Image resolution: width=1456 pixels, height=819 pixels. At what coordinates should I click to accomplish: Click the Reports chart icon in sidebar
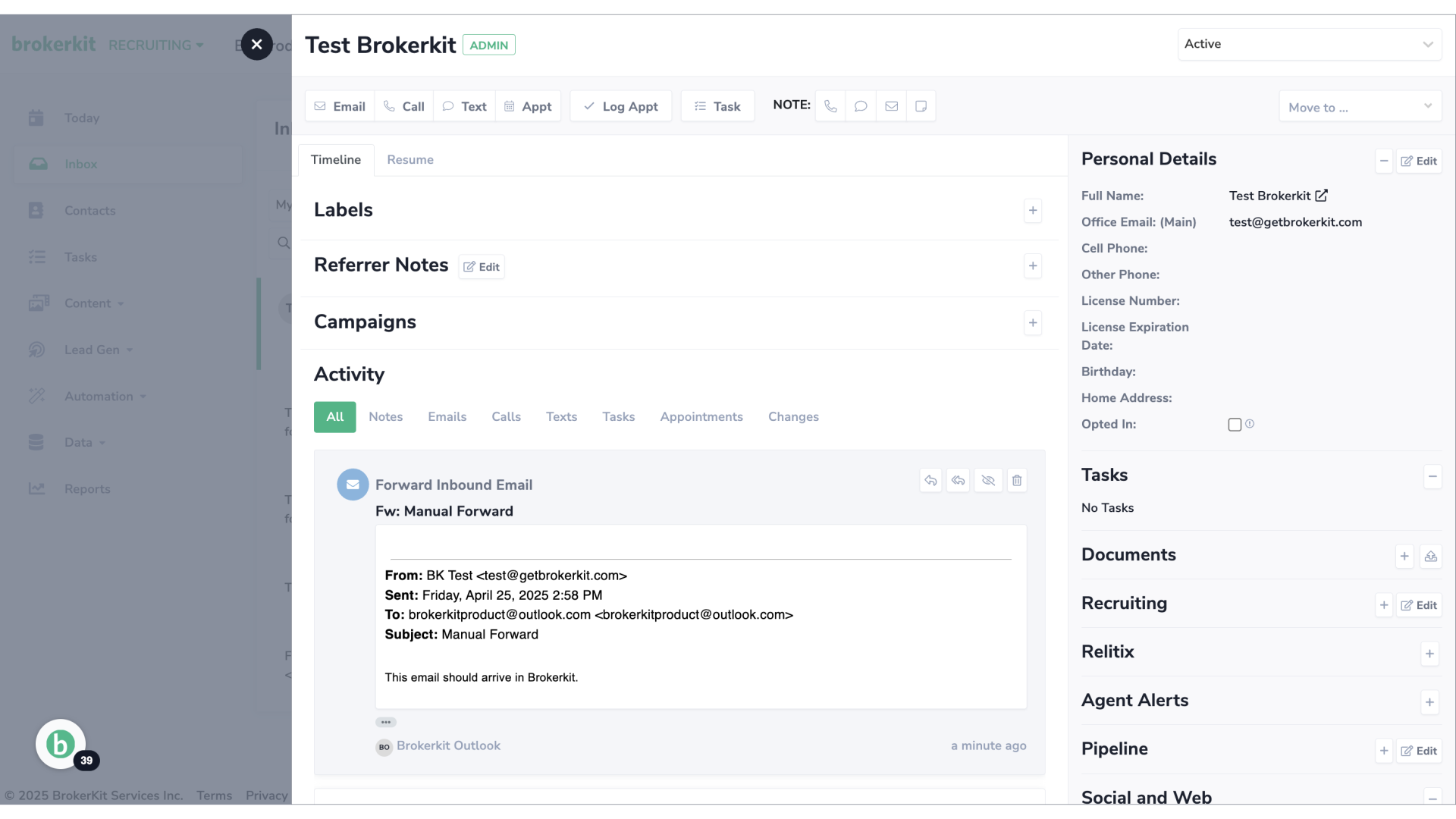coord(36,488)
